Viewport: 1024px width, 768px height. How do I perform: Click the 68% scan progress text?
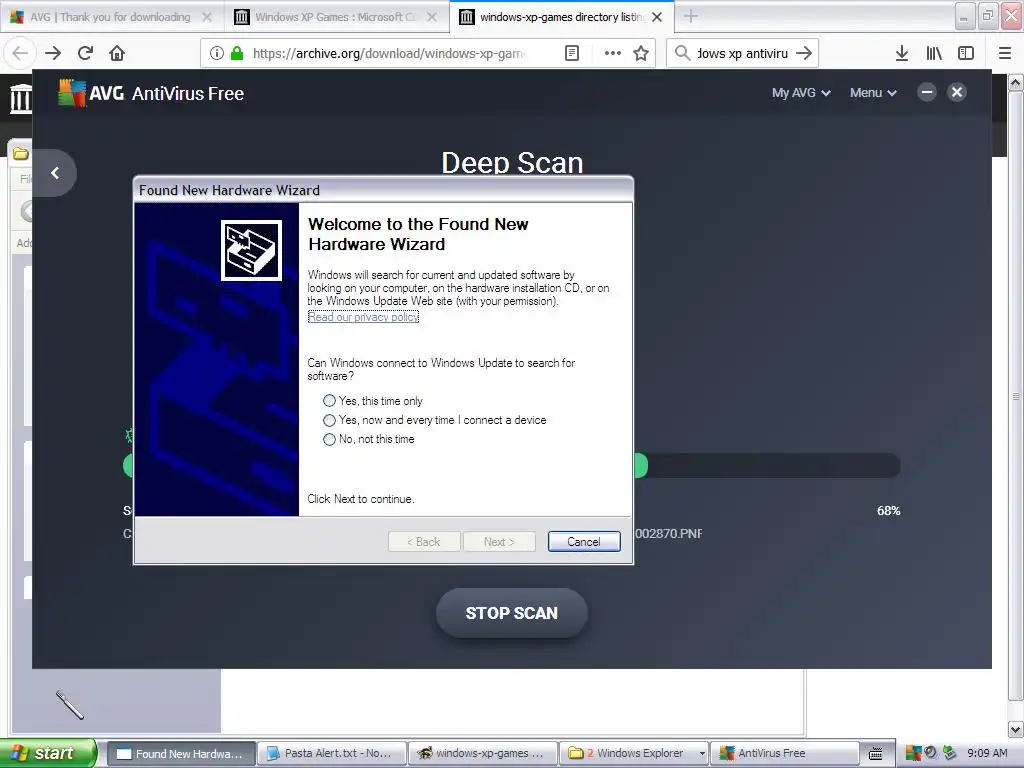888,511
